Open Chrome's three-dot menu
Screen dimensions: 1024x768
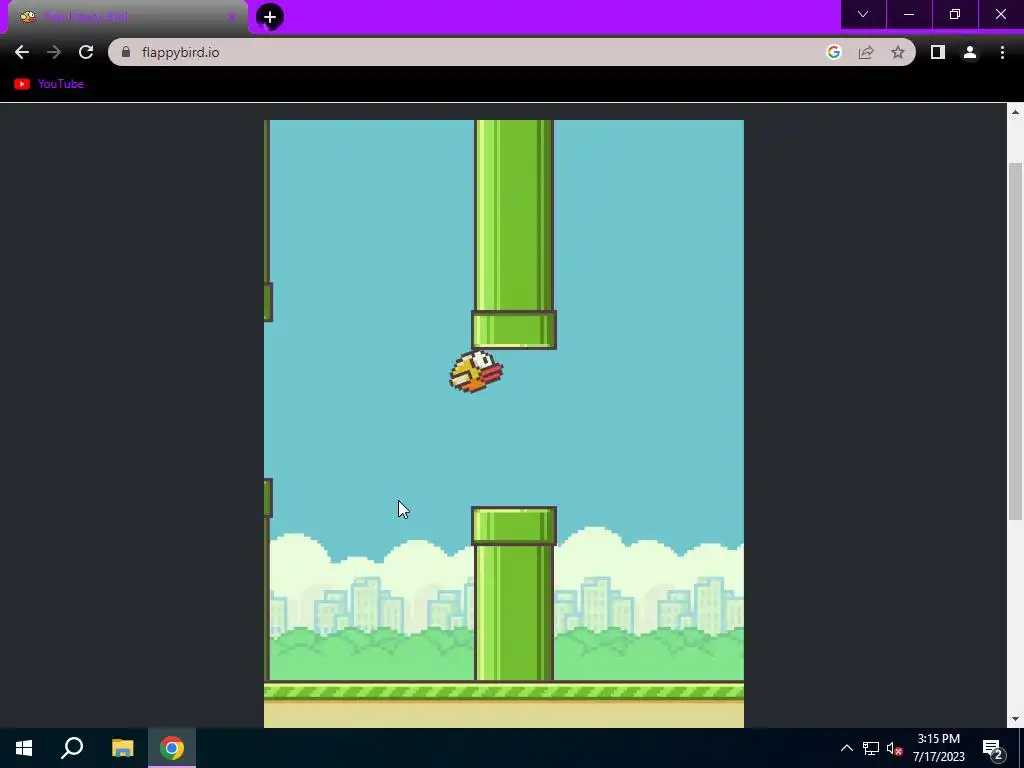pyautogui.click(x=1002, y=52)
